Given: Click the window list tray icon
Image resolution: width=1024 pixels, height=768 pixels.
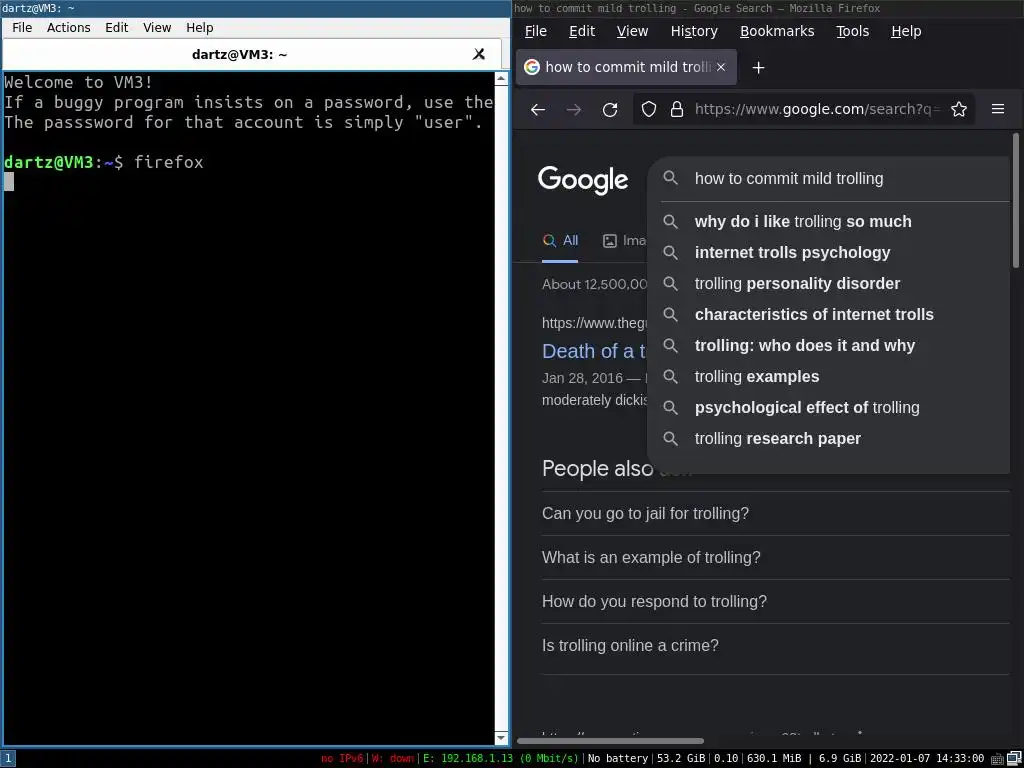Looking at the screenshot, I should point(1014,759).
